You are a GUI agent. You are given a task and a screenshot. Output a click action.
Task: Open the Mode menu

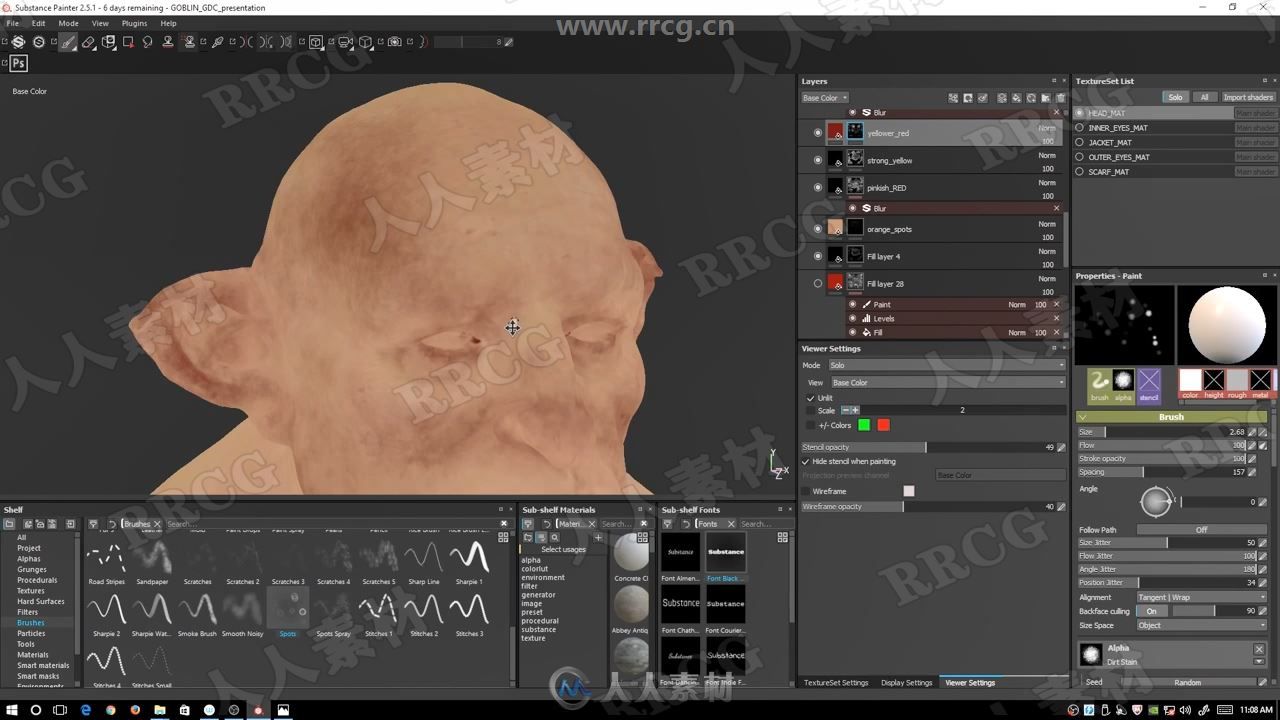[68, 23]
